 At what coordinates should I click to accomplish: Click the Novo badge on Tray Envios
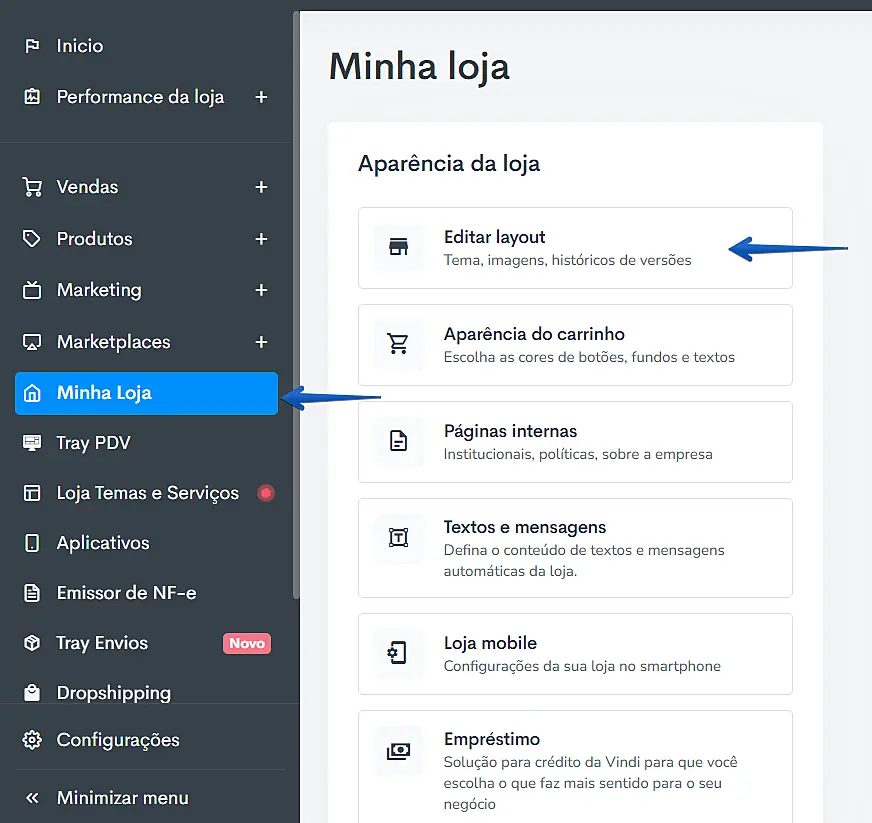click(246, 643)
